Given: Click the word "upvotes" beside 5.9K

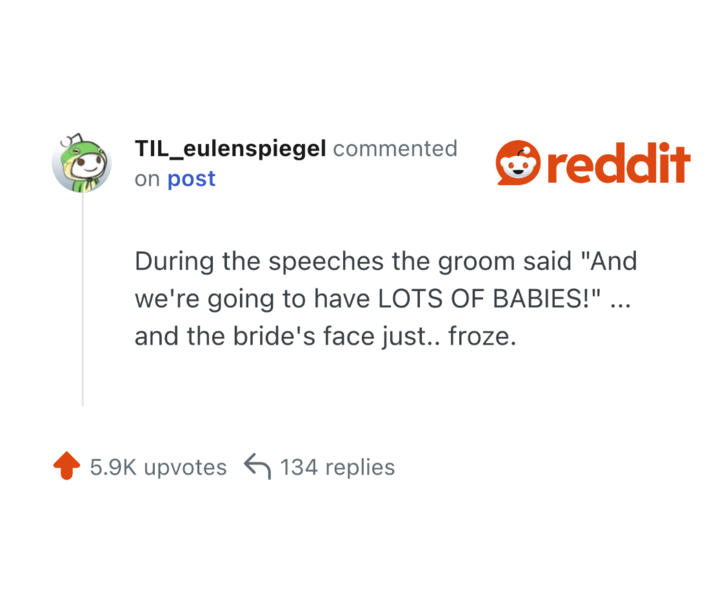Looking at the screenshot, I should [x=185, y=467].
